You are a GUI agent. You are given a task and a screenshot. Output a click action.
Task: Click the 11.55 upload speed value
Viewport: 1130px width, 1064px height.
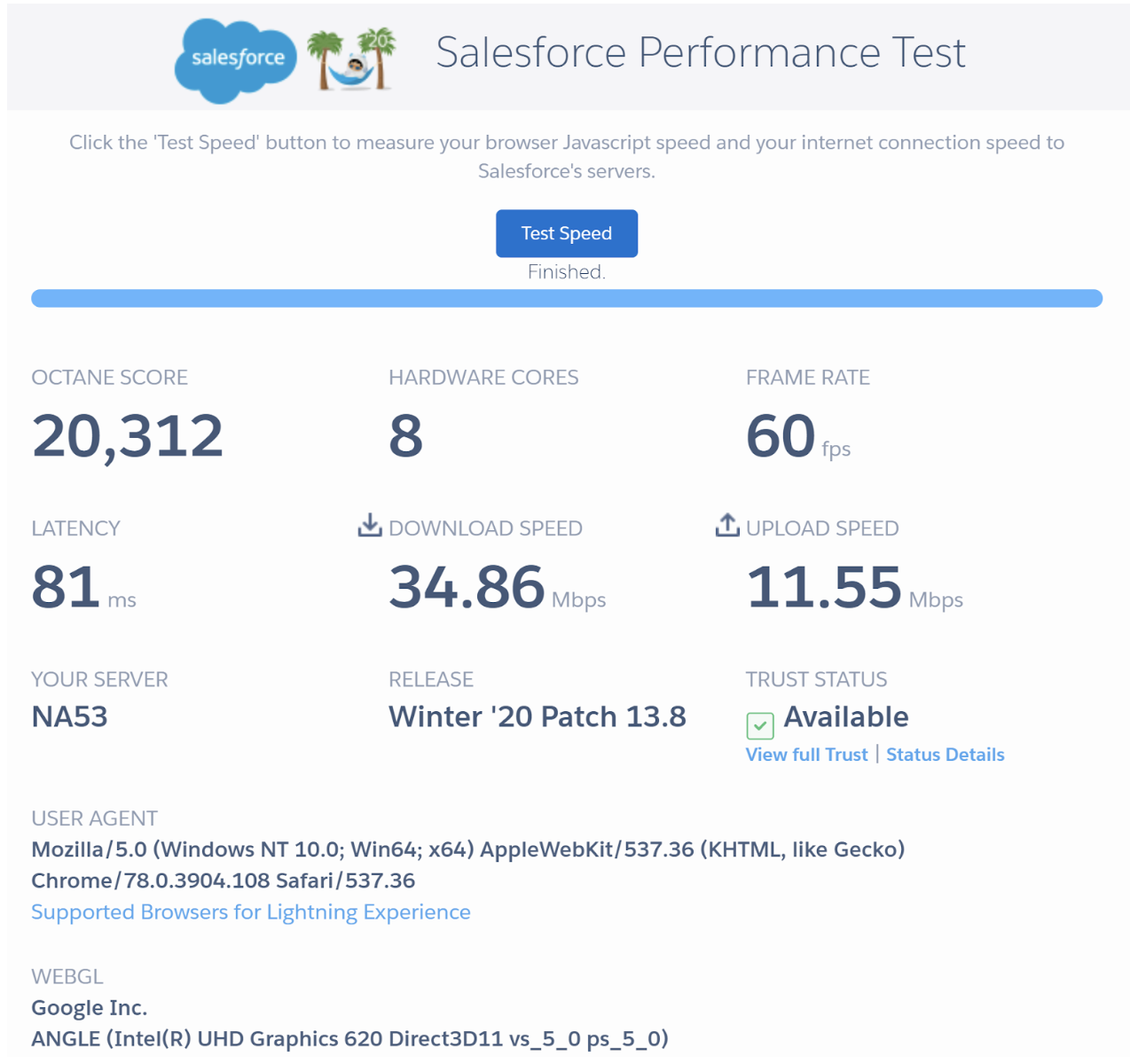click(x=824, y=587)
